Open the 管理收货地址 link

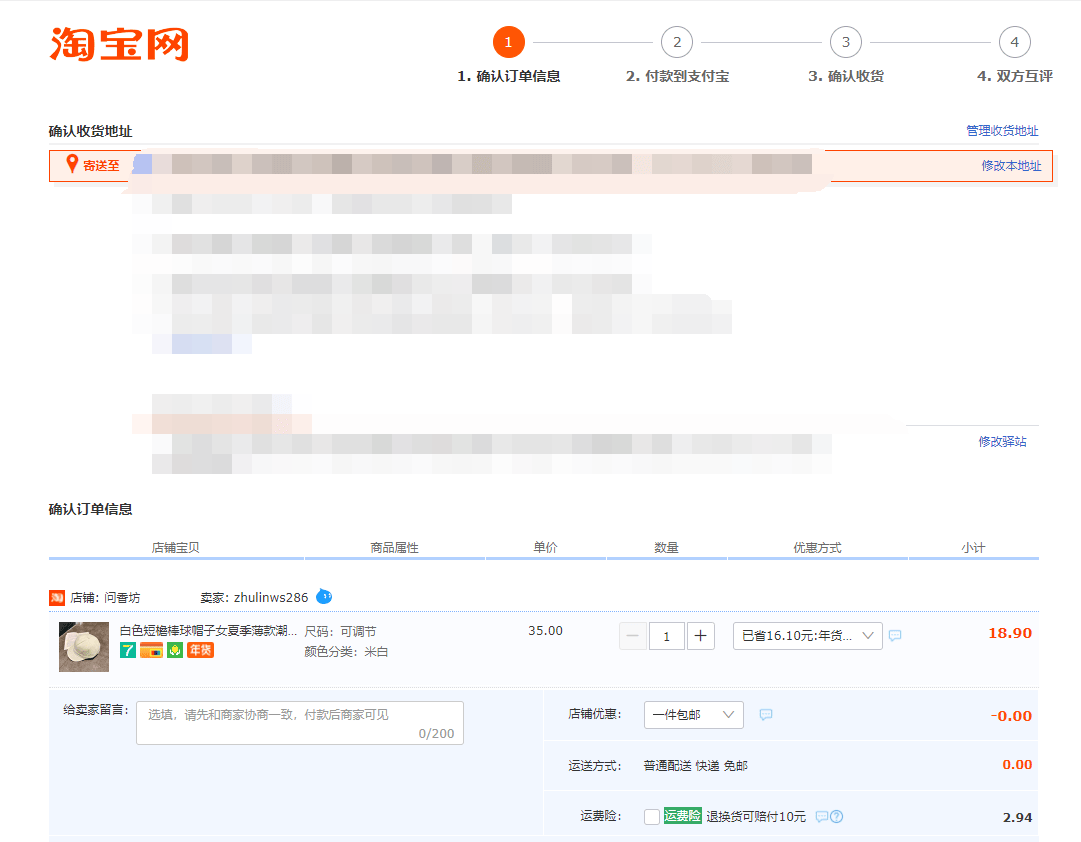pos(1002,130)
